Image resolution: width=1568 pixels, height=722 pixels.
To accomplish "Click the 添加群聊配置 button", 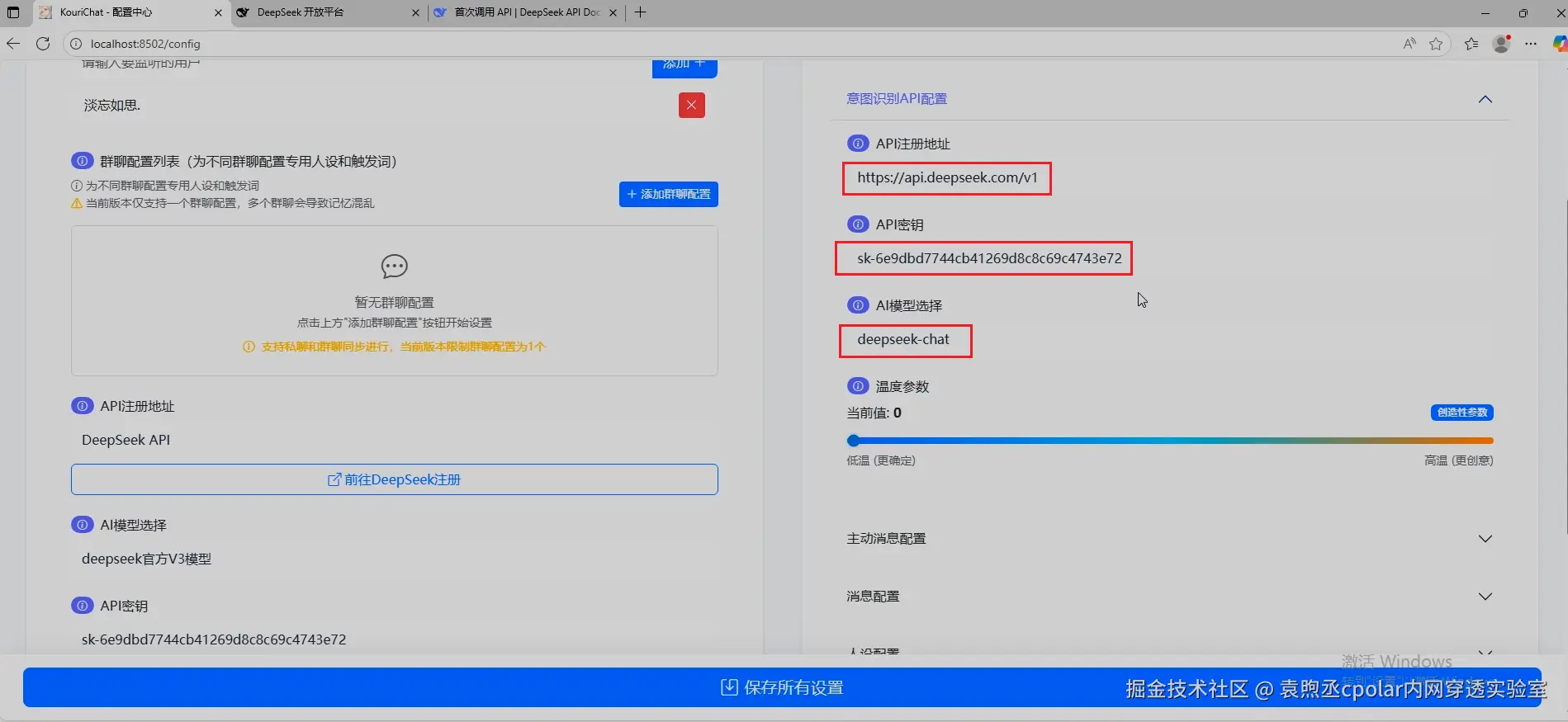I will 669,194.
